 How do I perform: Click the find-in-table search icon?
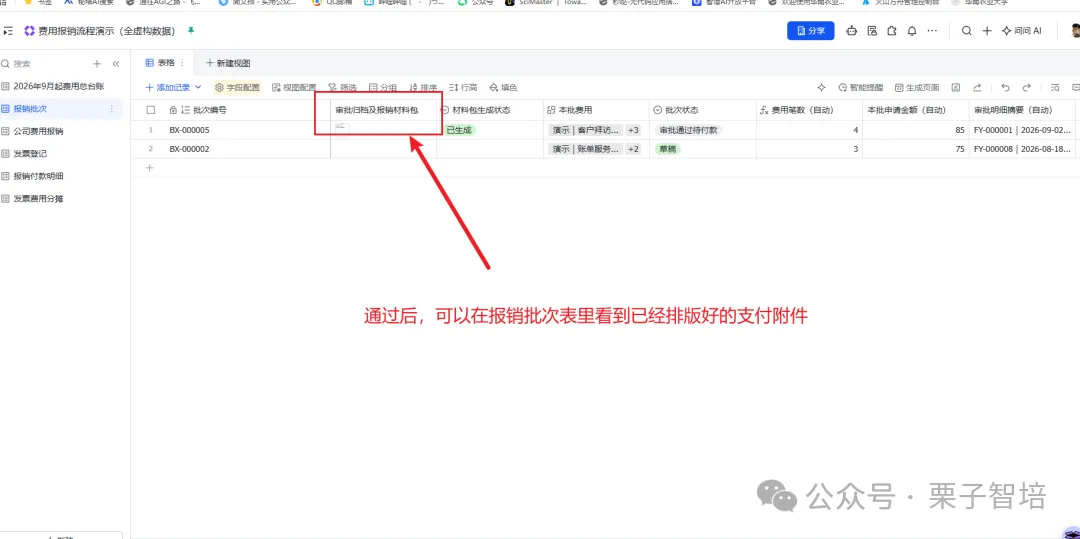1055,87
